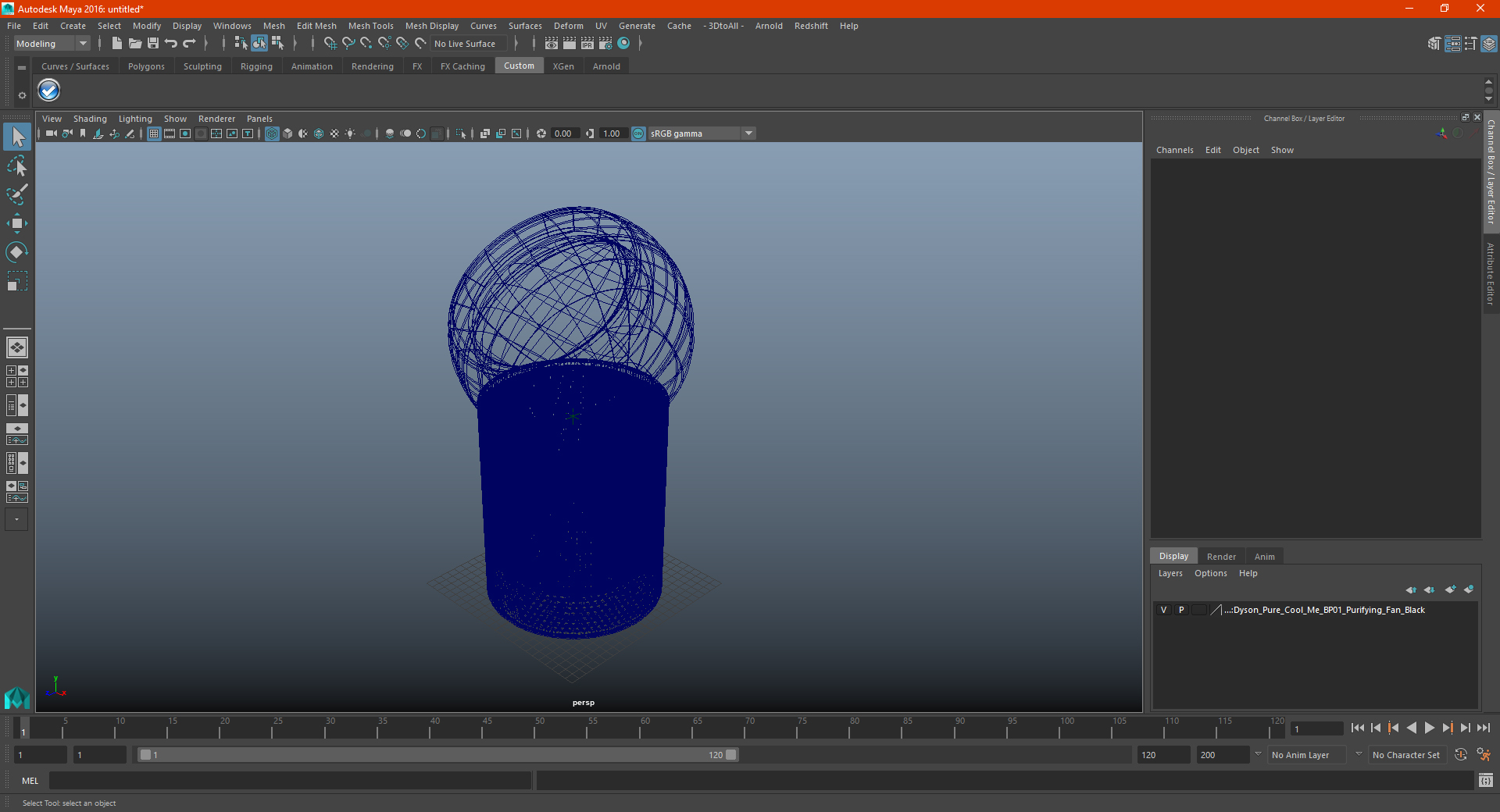Toggle viewport grid display
The height and width of the screenshot is (812, 1500).
tap(154, 134)
